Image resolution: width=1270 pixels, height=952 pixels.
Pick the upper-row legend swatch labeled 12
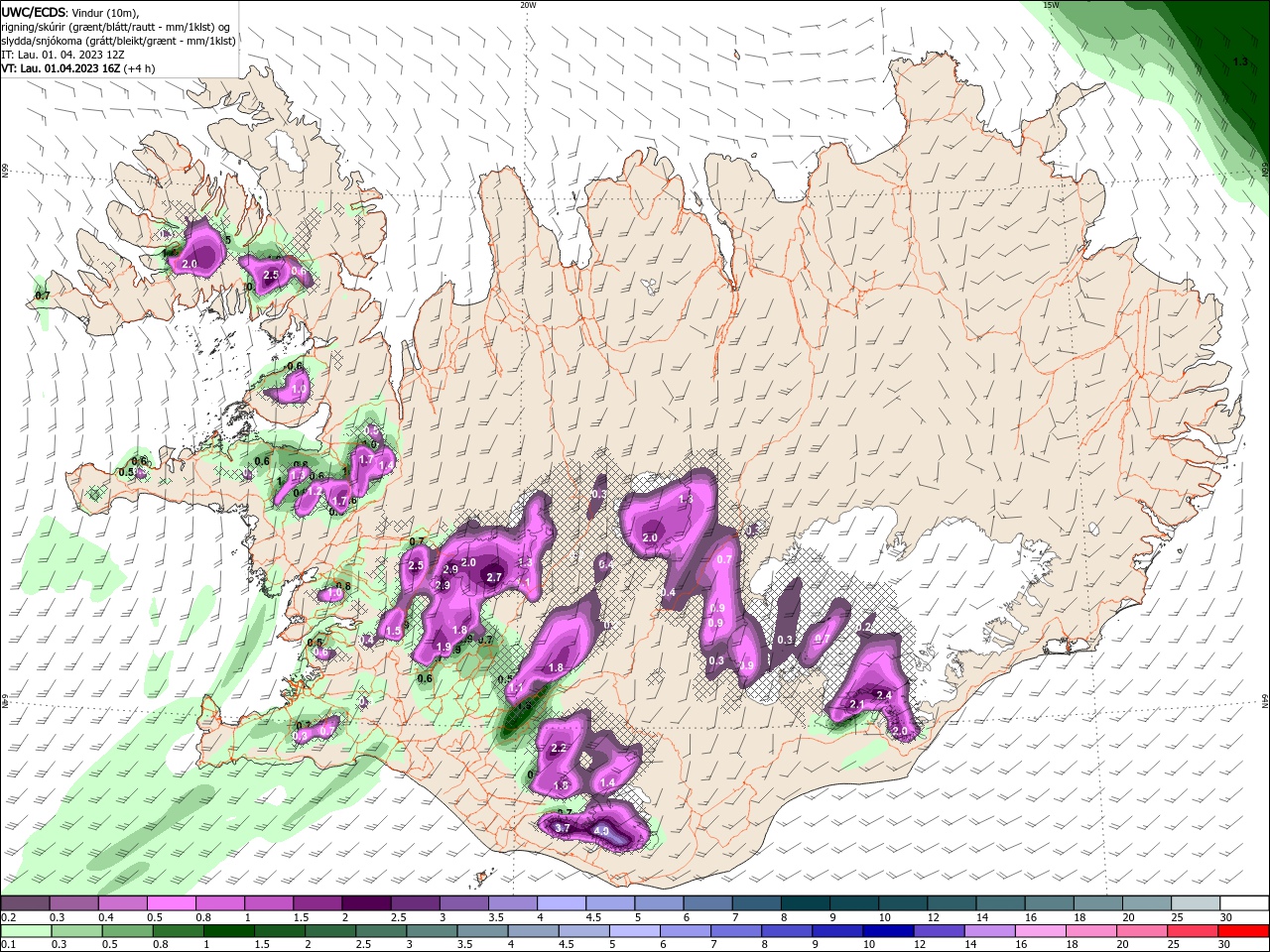(x=950, y=903)
